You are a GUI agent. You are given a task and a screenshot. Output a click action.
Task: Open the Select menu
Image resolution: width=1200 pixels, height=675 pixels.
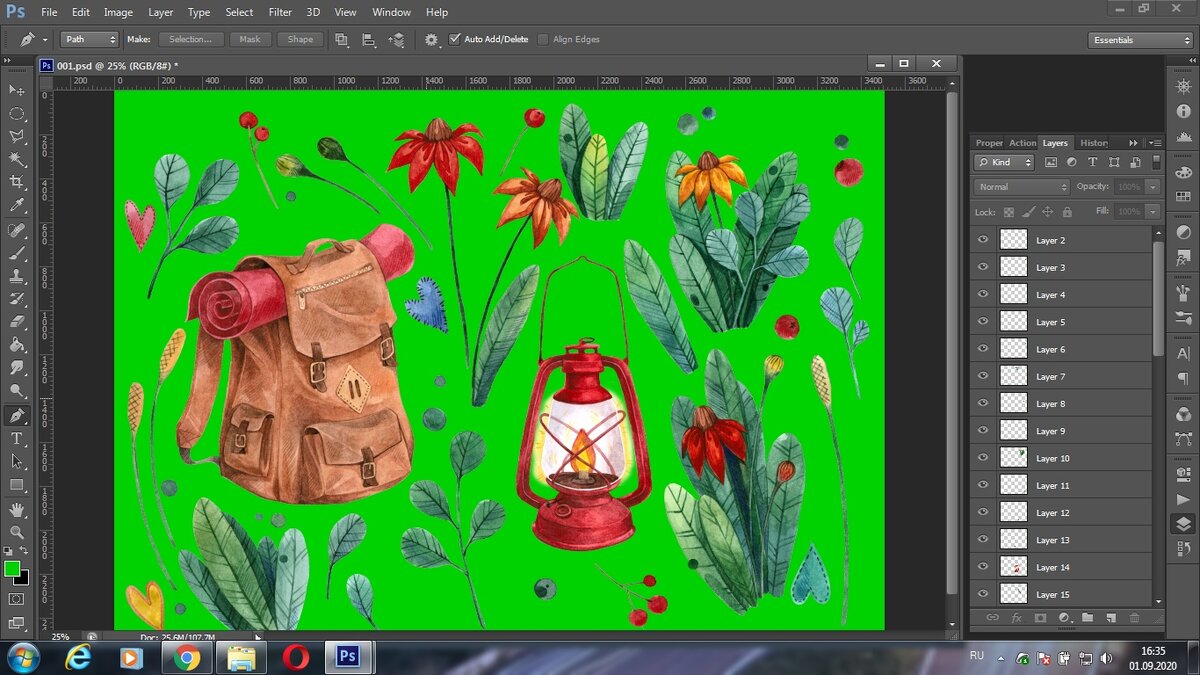[239, 12]
